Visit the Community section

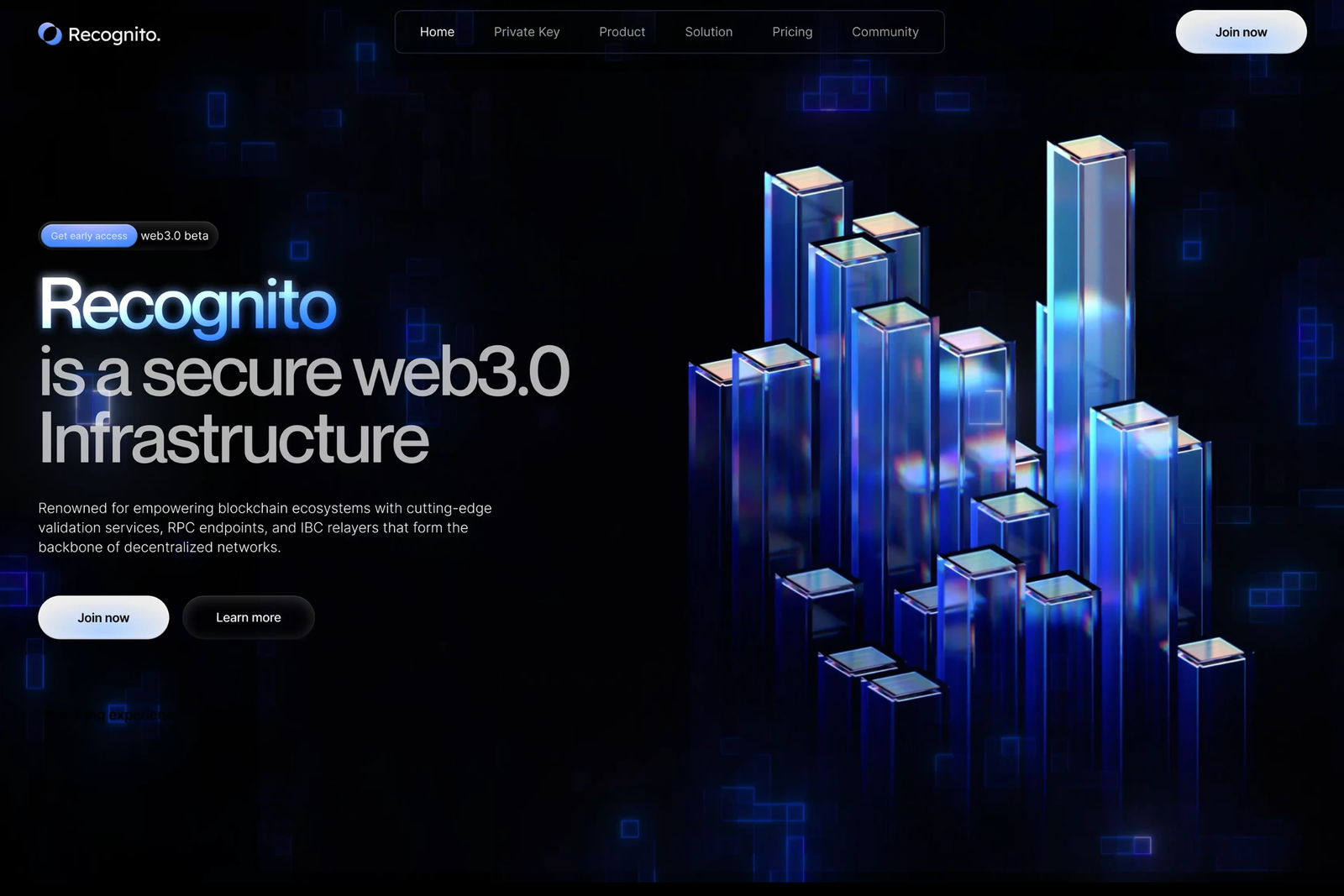click(x=885, y=32)
